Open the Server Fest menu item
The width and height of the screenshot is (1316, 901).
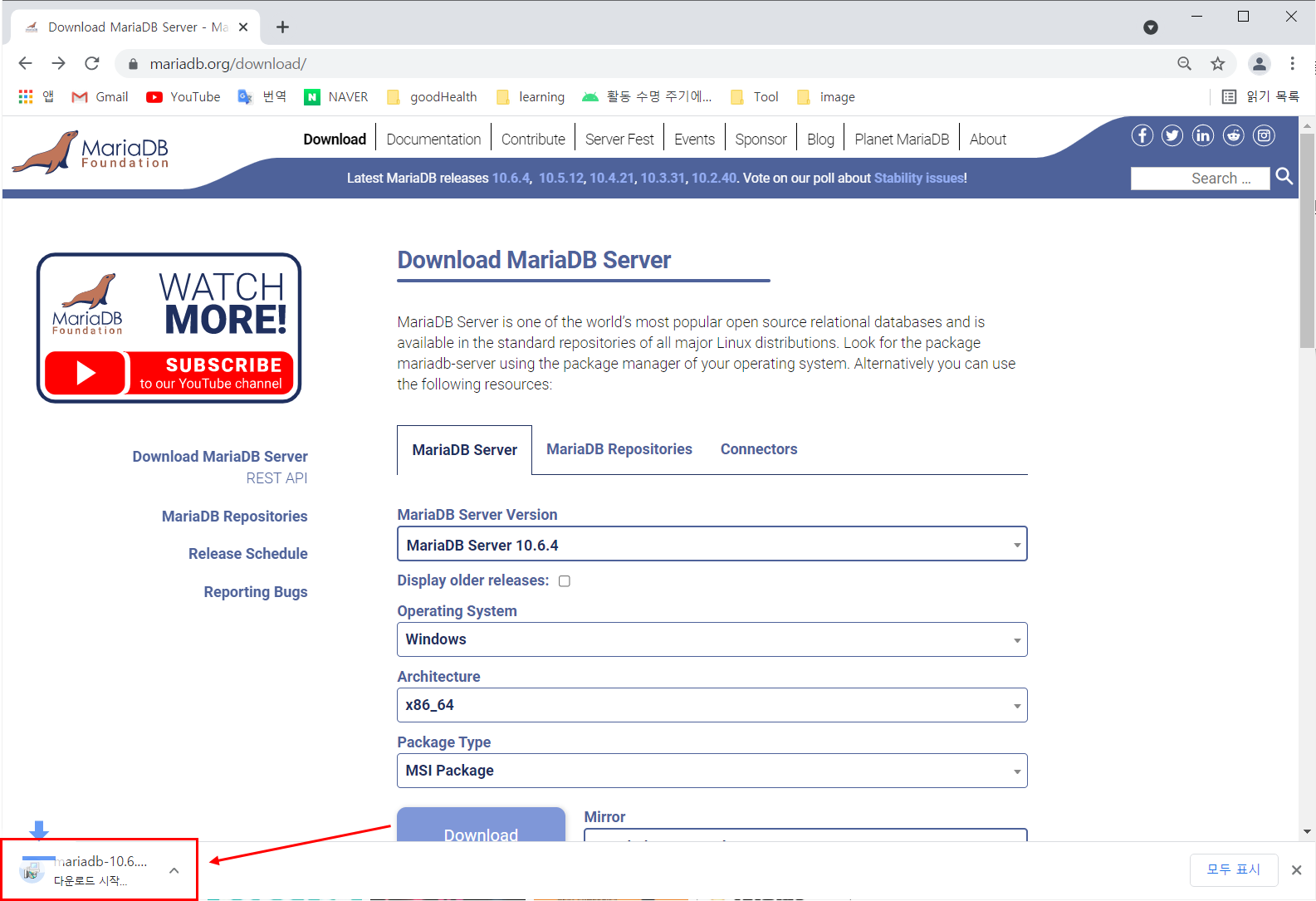pos(619,140)
